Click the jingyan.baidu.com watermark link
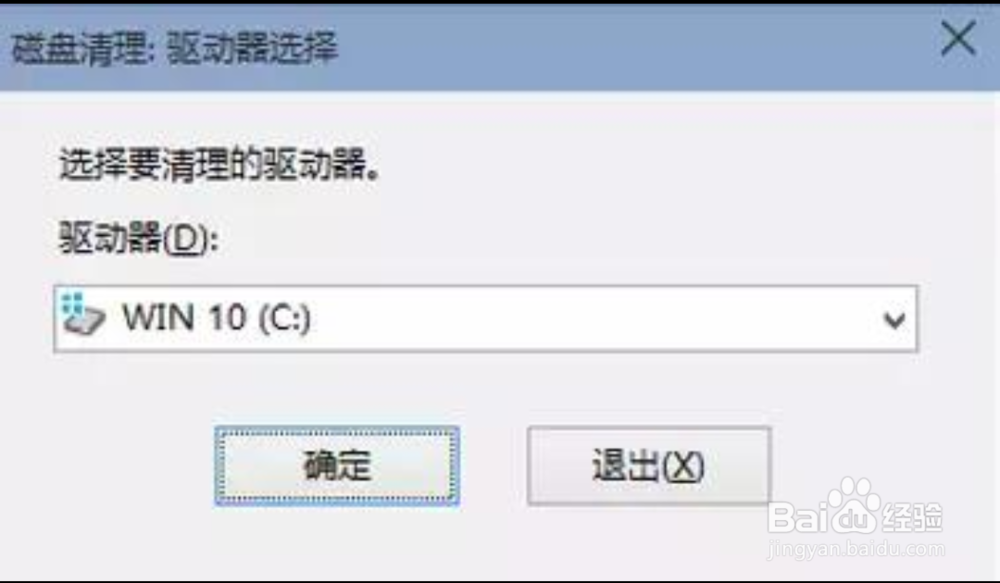The image size is (1000, 583). pyautogui.click(x=857, y=550)
